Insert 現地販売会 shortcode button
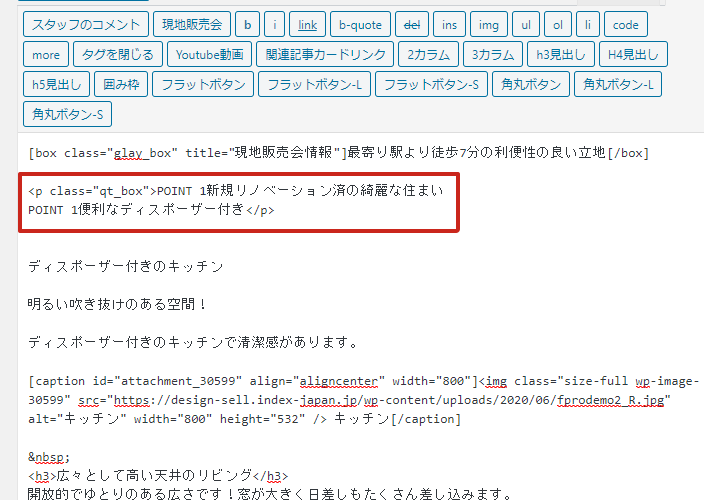Viewport: 704px width, 500px height. click(194, 24)
